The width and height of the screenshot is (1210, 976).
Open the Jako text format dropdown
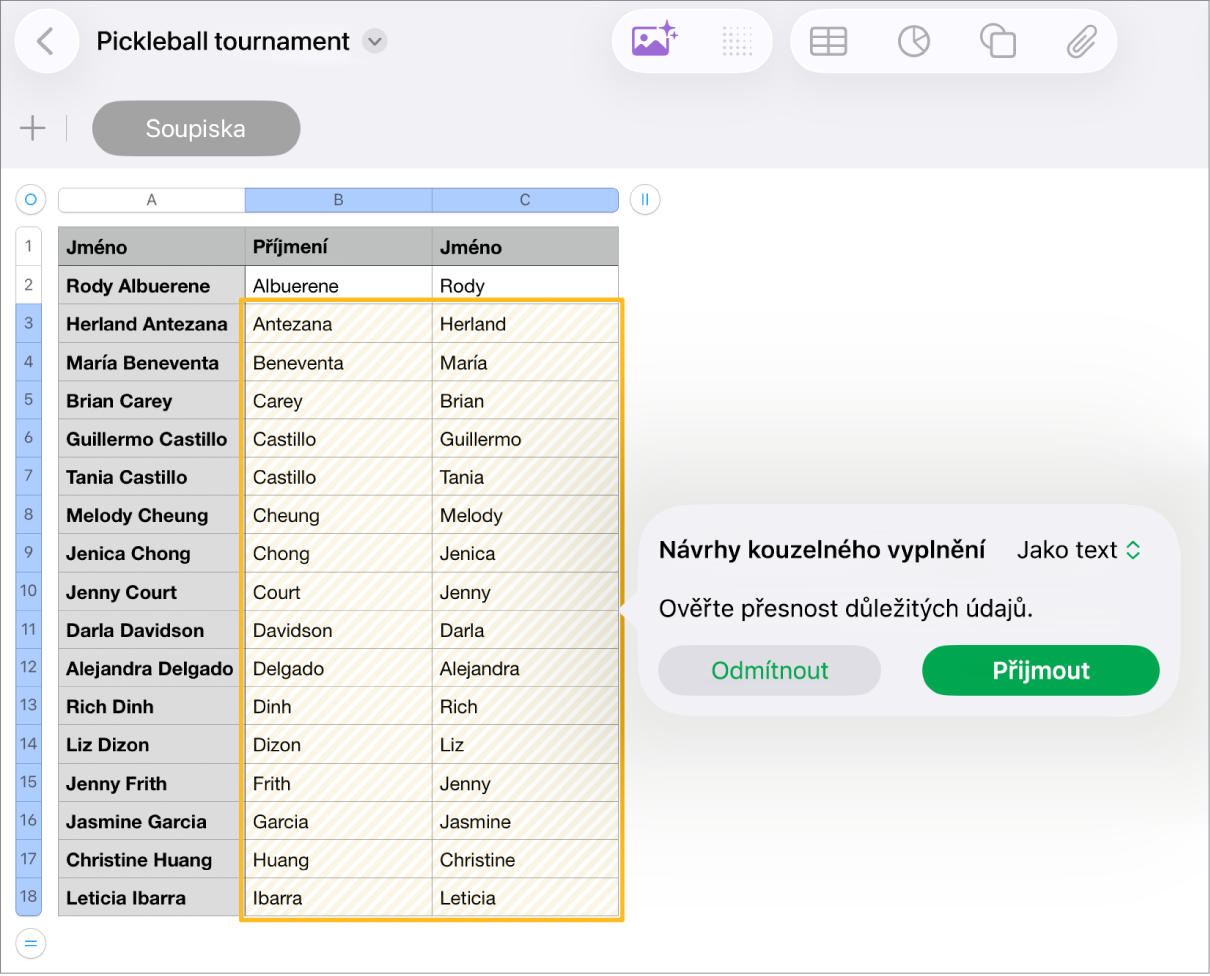[1079, 550]
